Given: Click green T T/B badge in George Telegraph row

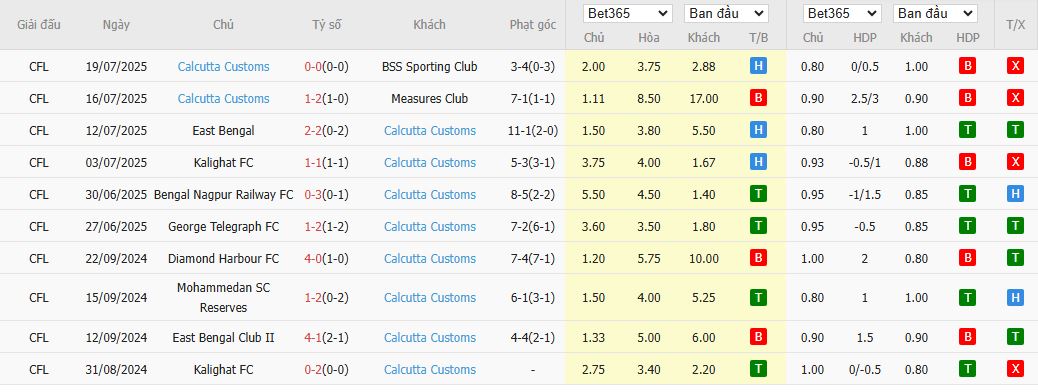Looking at the screenshot, I should pos(758,226).
